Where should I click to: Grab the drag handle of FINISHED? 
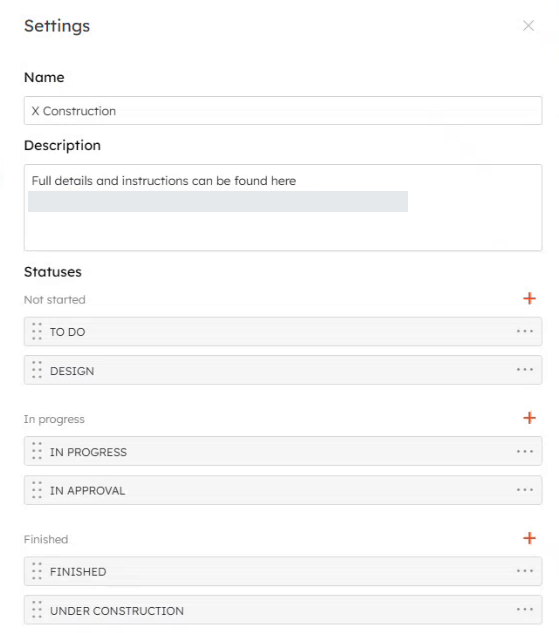37,571
